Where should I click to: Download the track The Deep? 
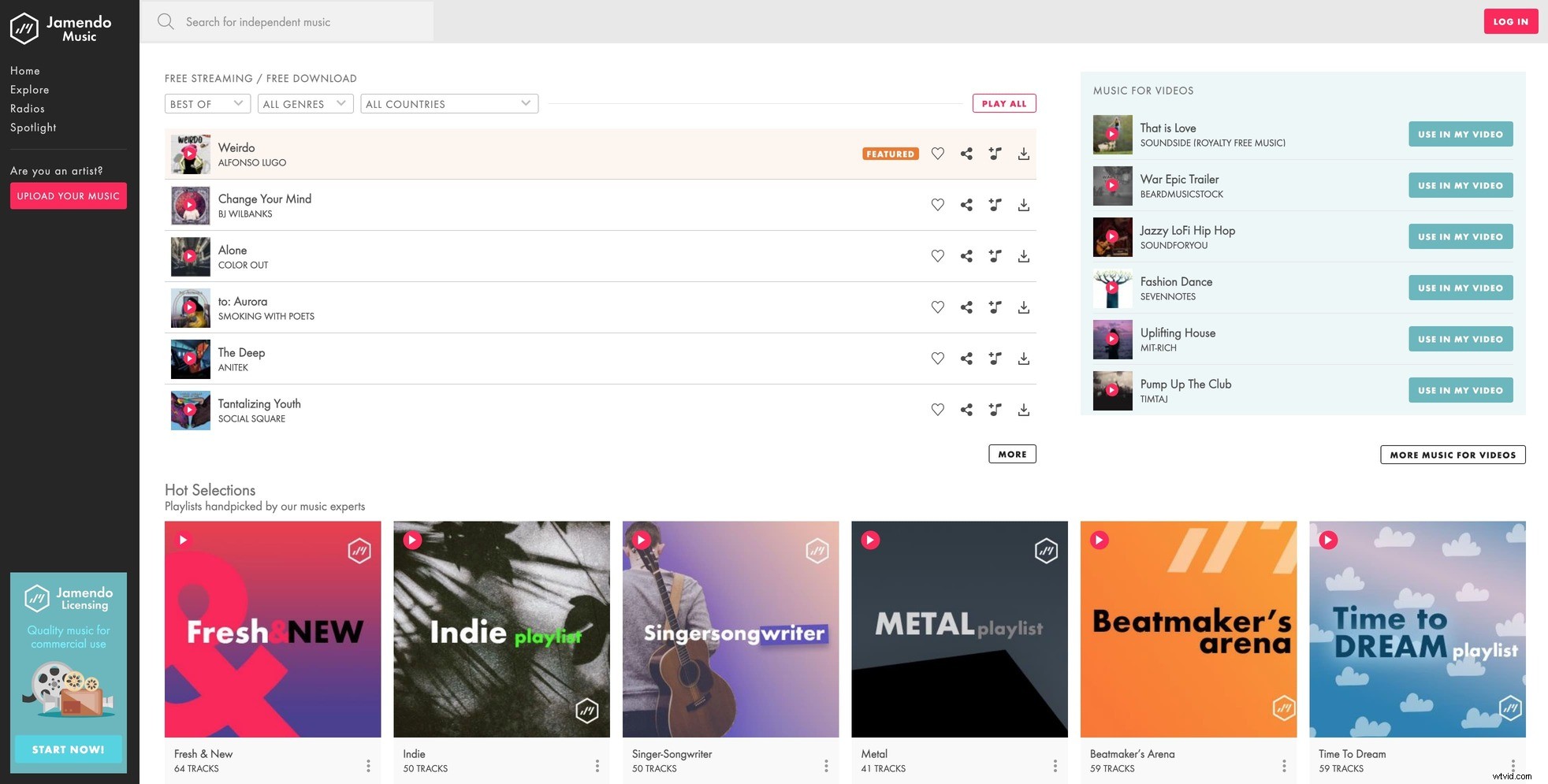click(1023, 359)
